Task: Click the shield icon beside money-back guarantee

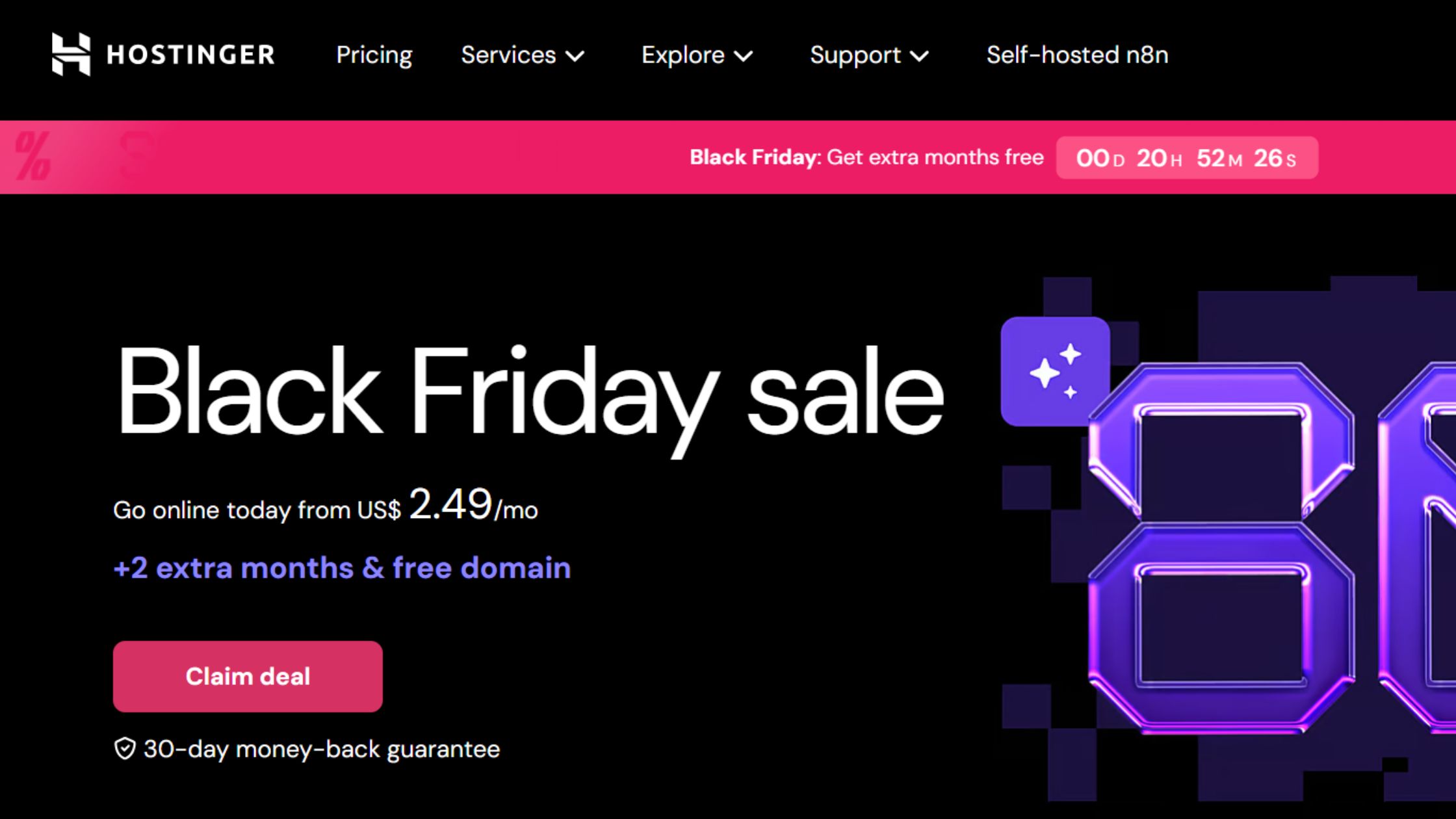Action: (x=124, y=749)
